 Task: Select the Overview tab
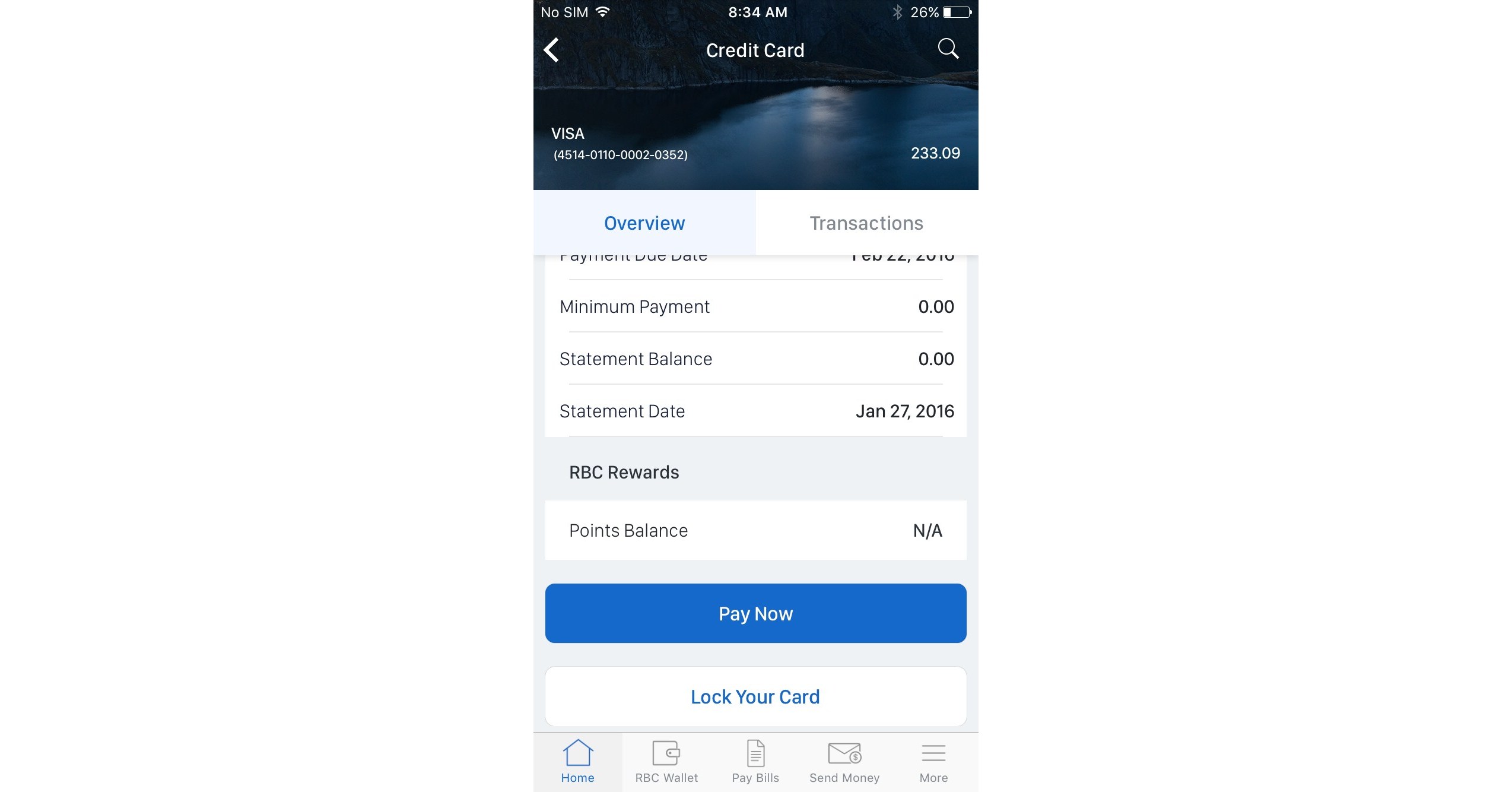[x=645, y=222]
